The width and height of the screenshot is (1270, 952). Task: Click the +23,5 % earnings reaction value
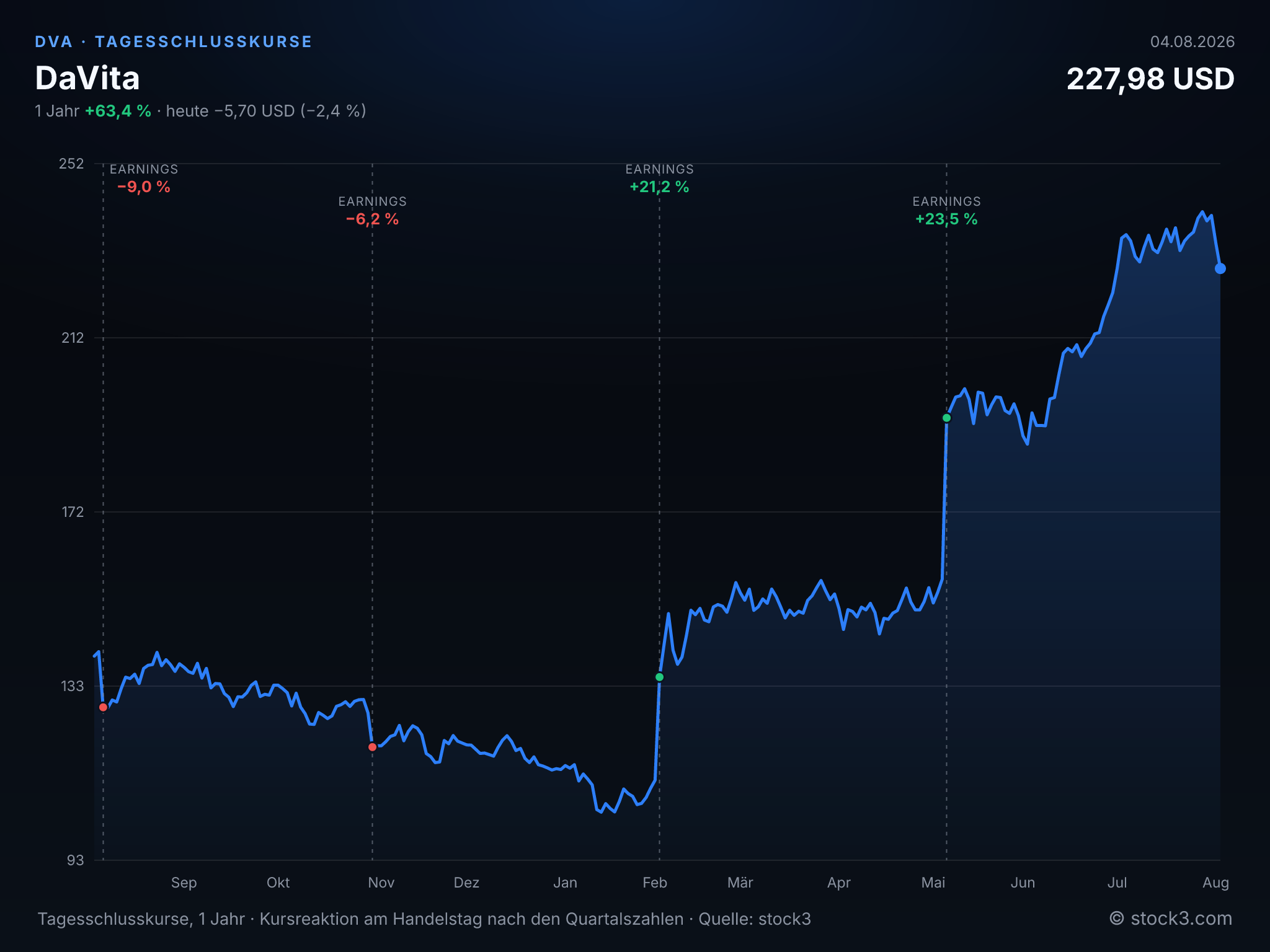click(946, 219)
